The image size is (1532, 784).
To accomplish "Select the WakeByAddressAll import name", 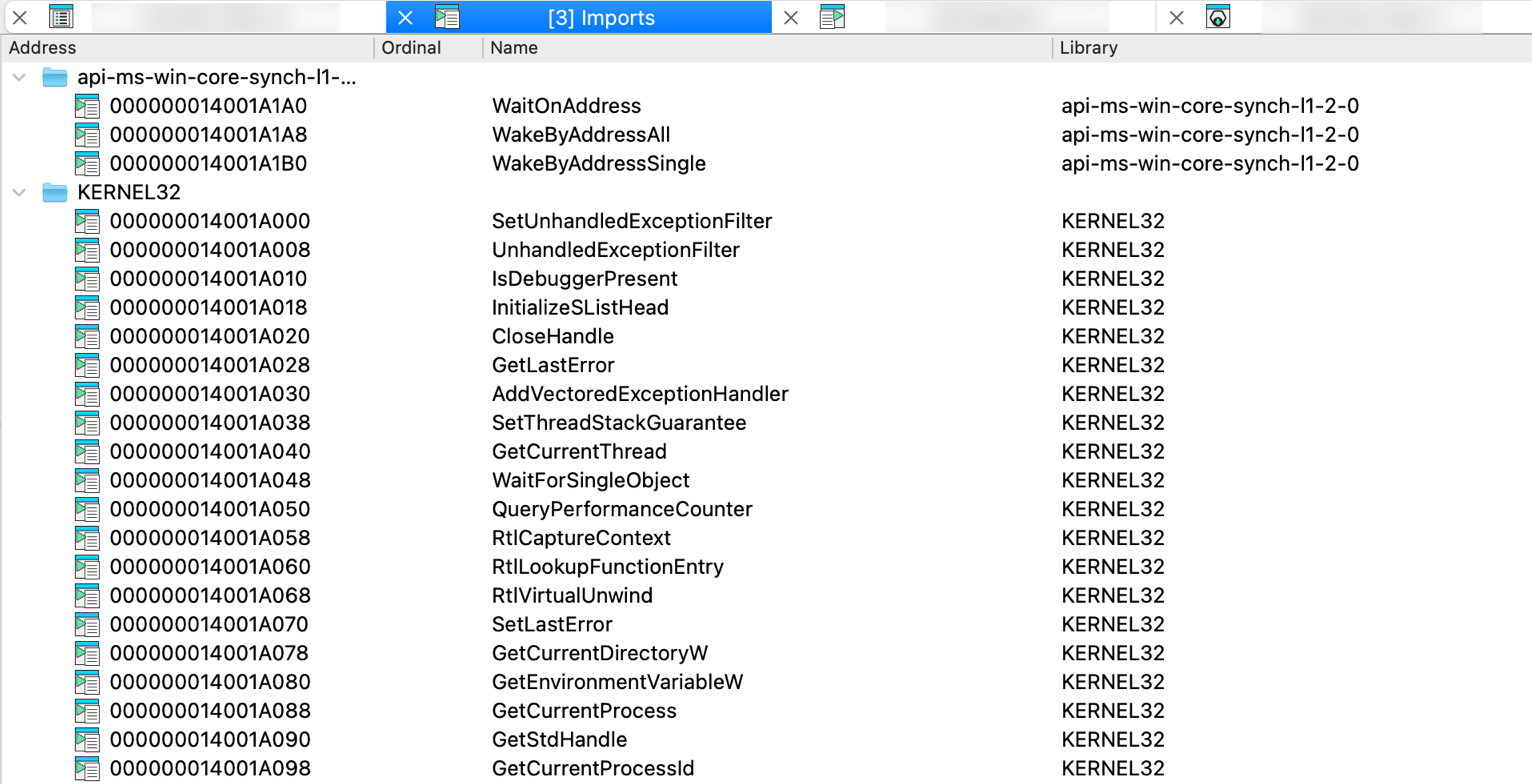I will [x=580, y=135].
